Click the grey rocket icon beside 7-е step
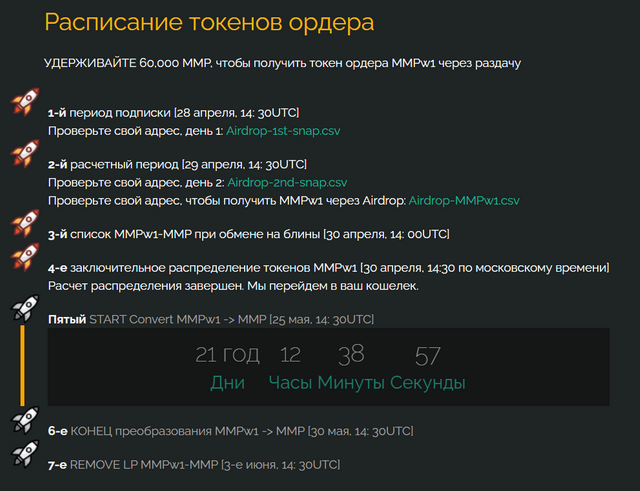Viewport: 640px width, 491px height. coord(25,454)
